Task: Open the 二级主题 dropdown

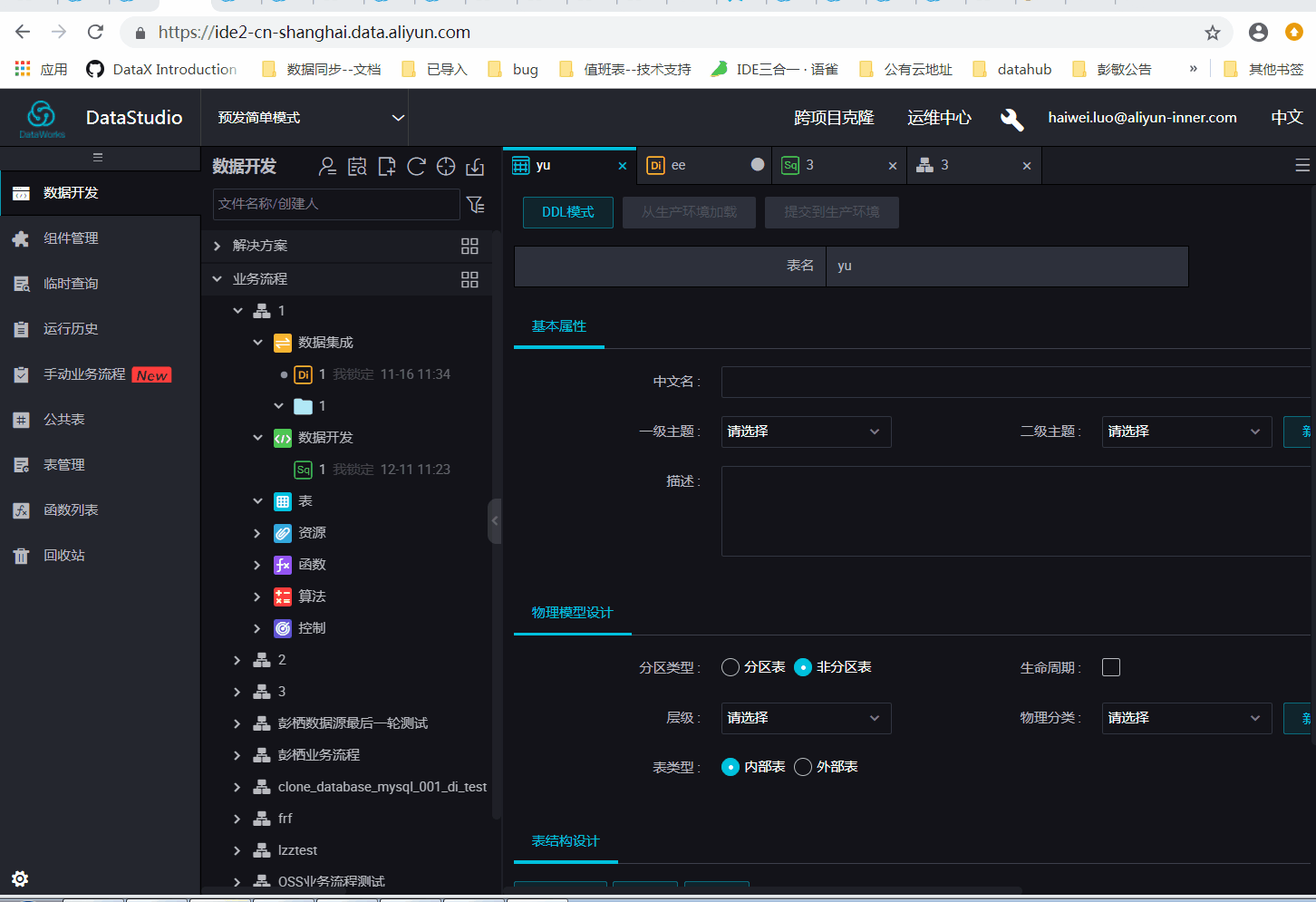Action: click(x=1187, y=432)
